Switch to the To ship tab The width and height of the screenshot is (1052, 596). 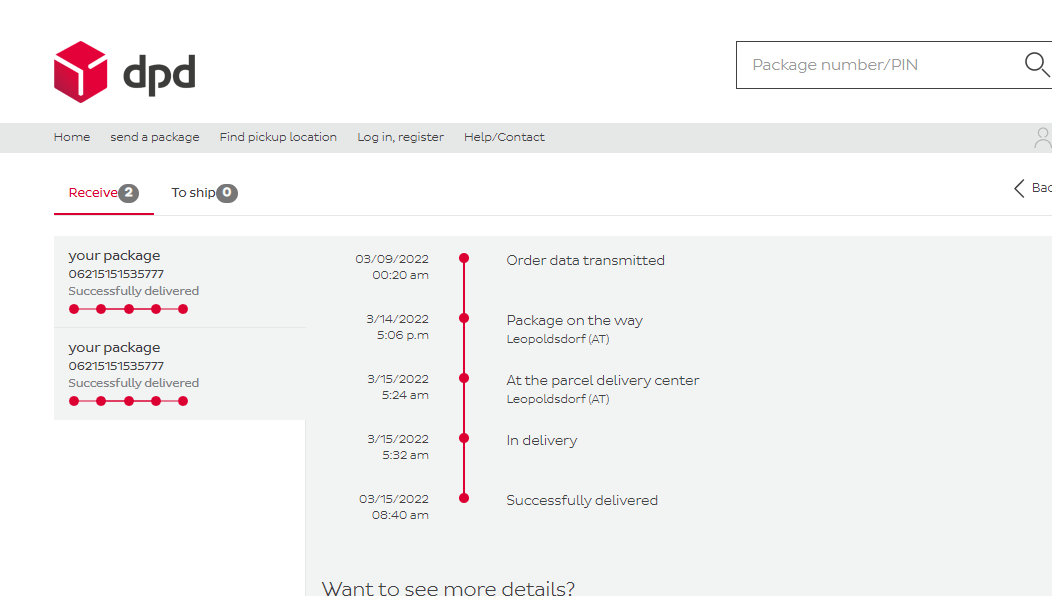(x=193, y=193)
